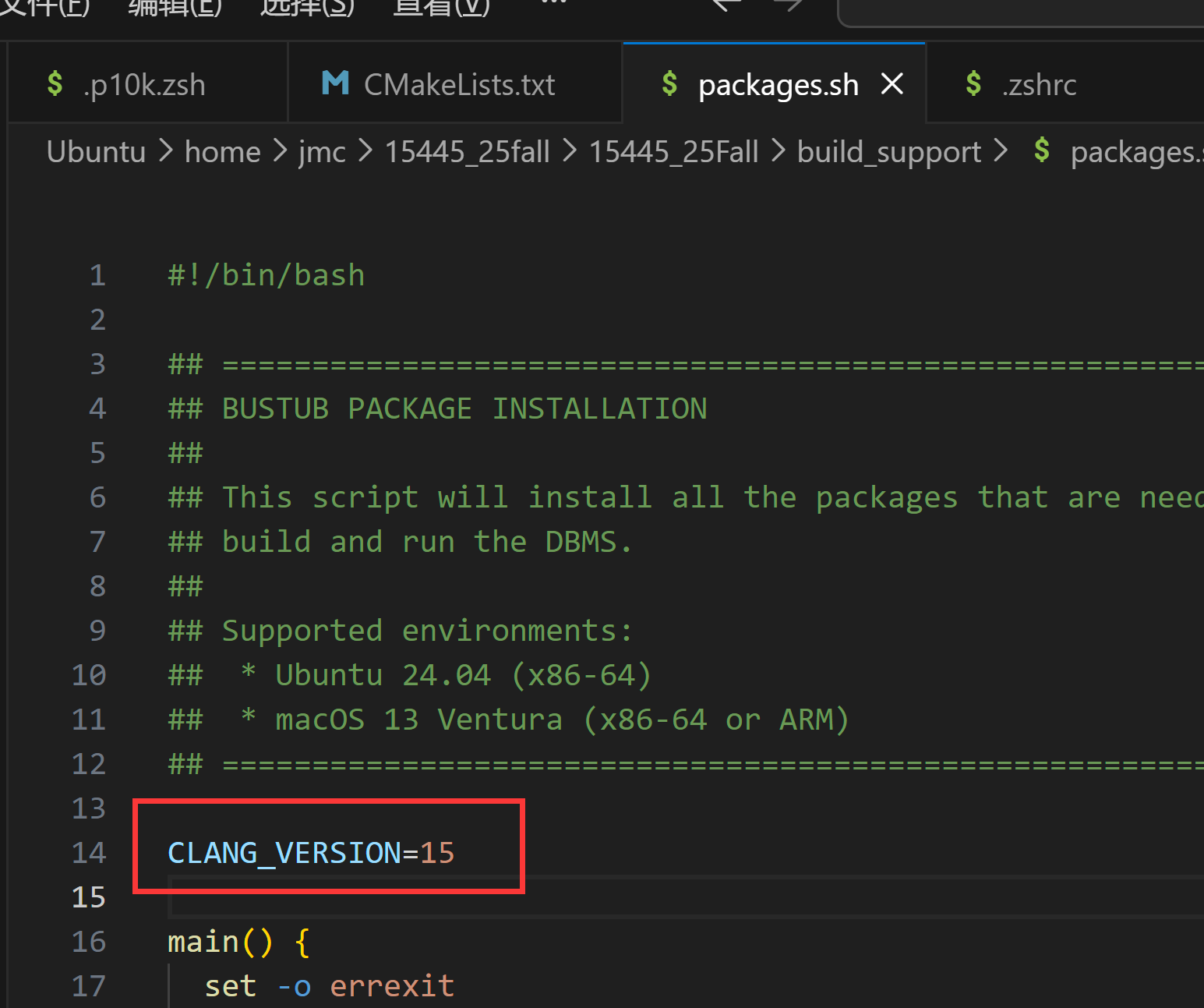Click the command center search box
1204x1008 pixels.
pyautogui.click(x=1021, y=12)
